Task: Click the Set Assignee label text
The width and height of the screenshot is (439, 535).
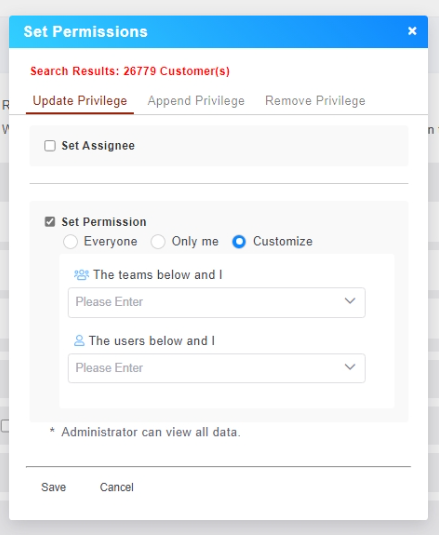Action: point(98,146)
